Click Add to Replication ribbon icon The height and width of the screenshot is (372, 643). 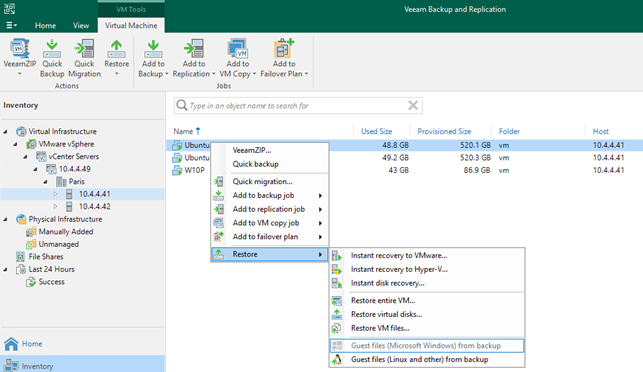194,48
